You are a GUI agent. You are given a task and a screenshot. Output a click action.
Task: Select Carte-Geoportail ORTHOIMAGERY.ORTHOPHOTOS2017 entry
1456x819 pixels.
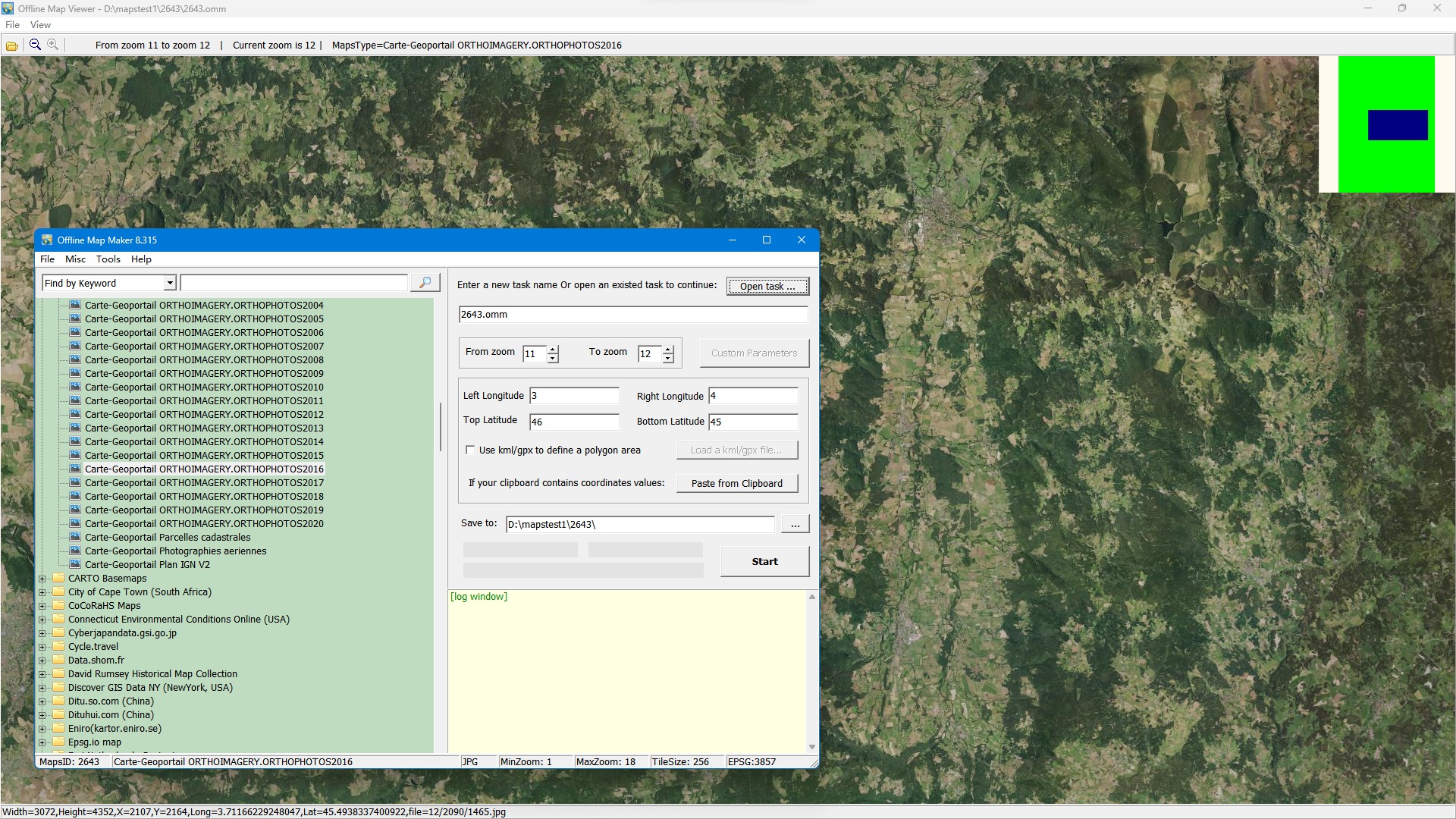pos(204,482)
